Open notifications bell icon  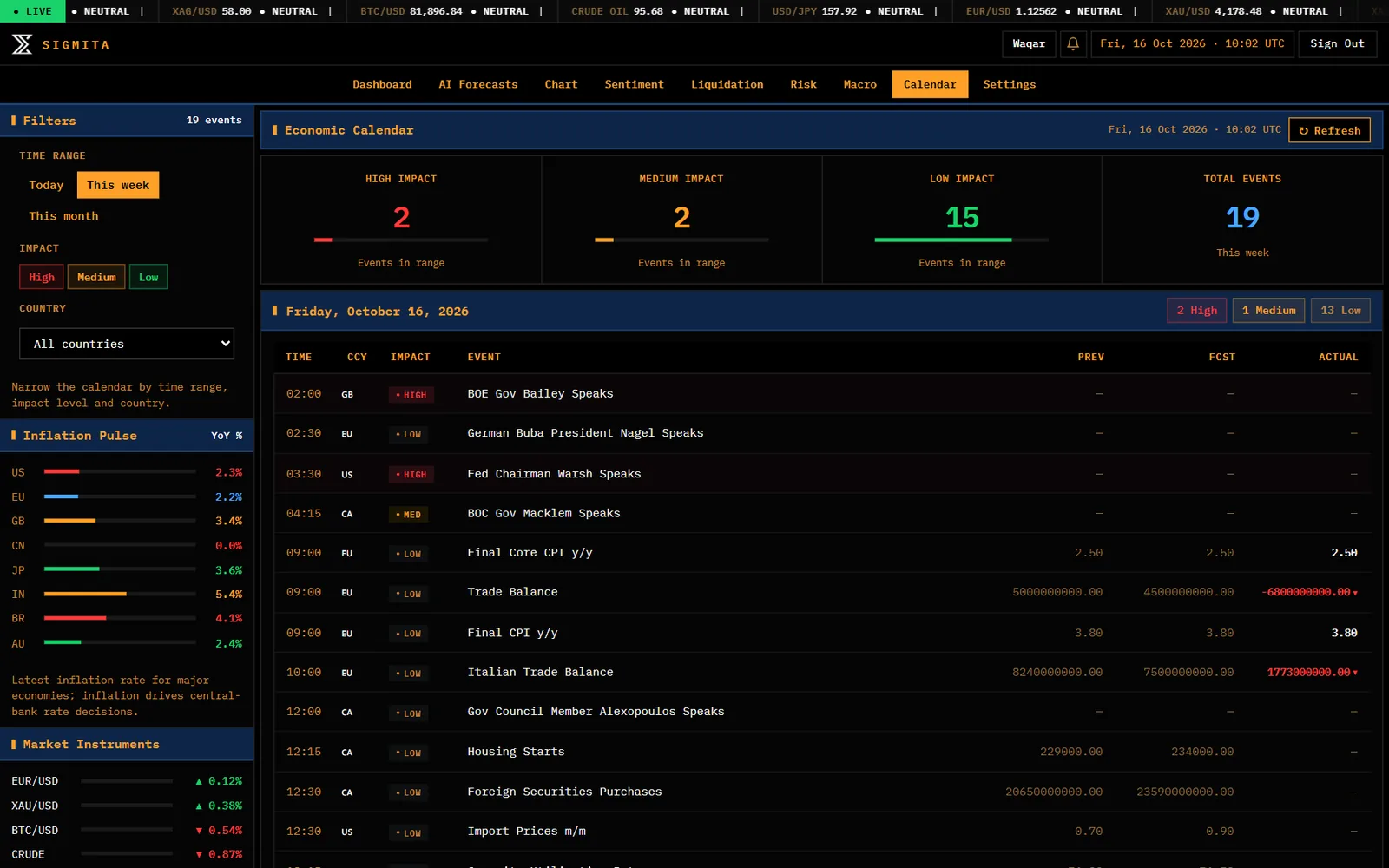[x=1073, y=44]
